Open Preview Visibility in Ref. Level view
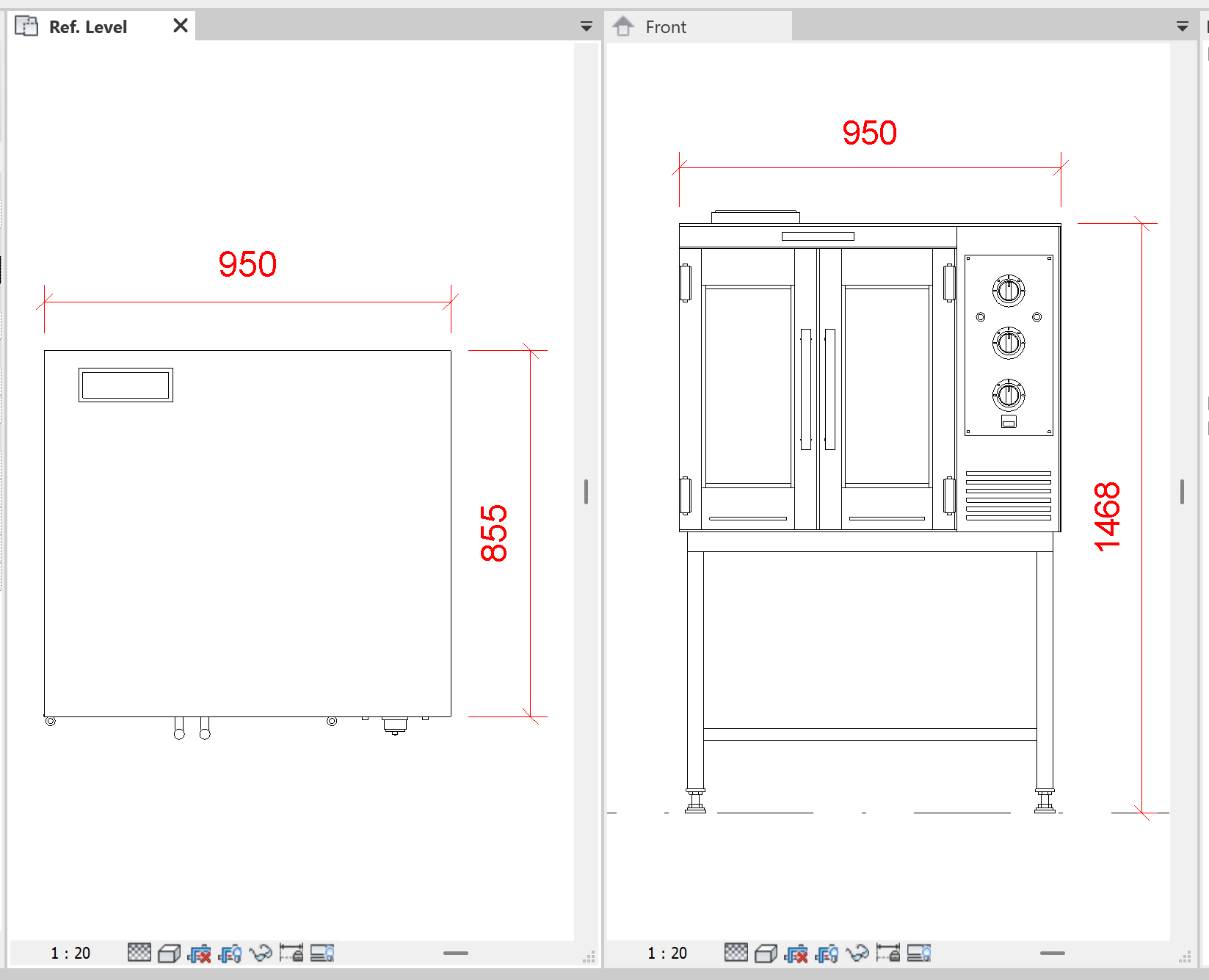This screenshot has width=1209, height=980. pos(322,953)
